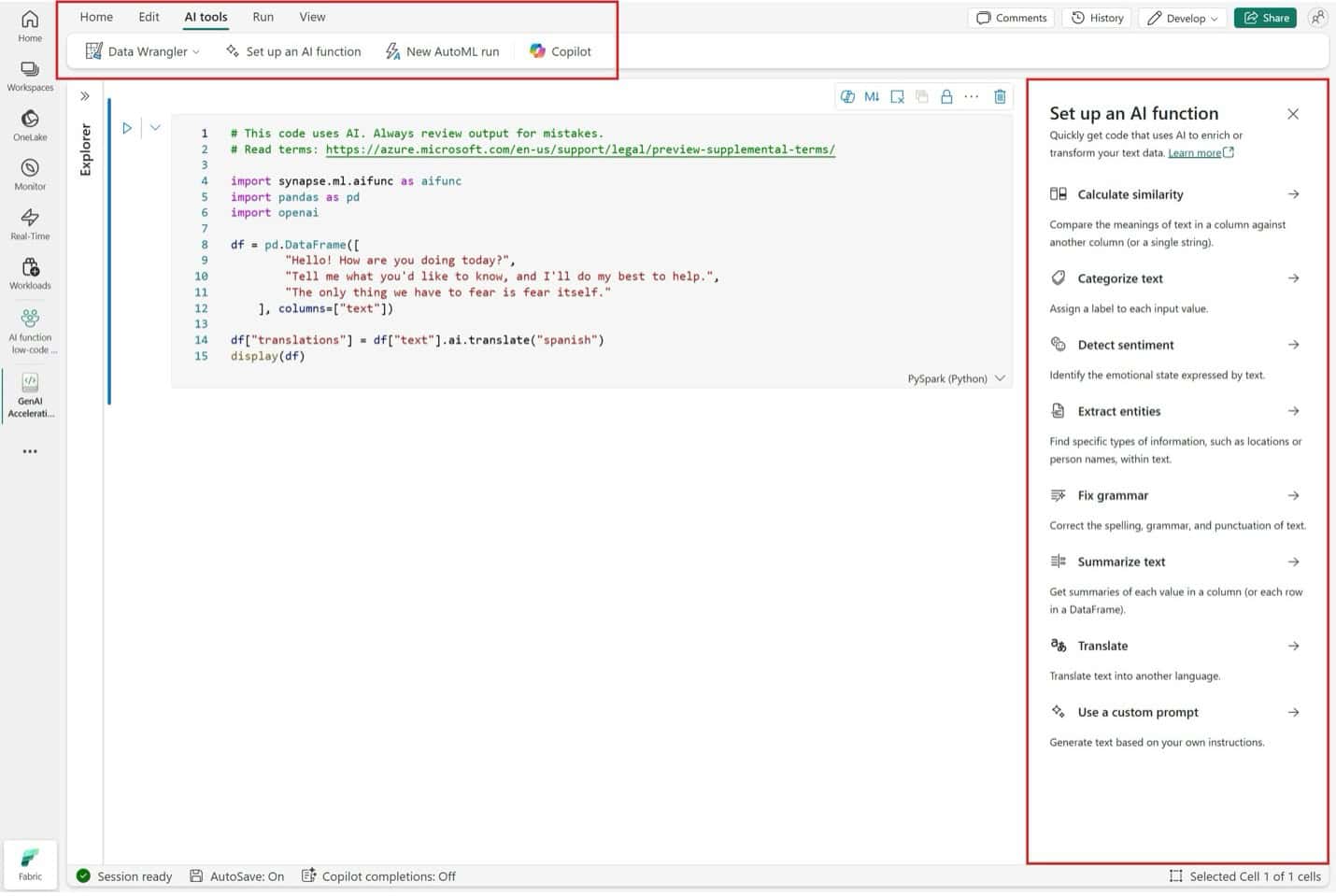Toggle AutoSave: On in status bar
The image size is (1336, 896).
[x=236, y=876]
